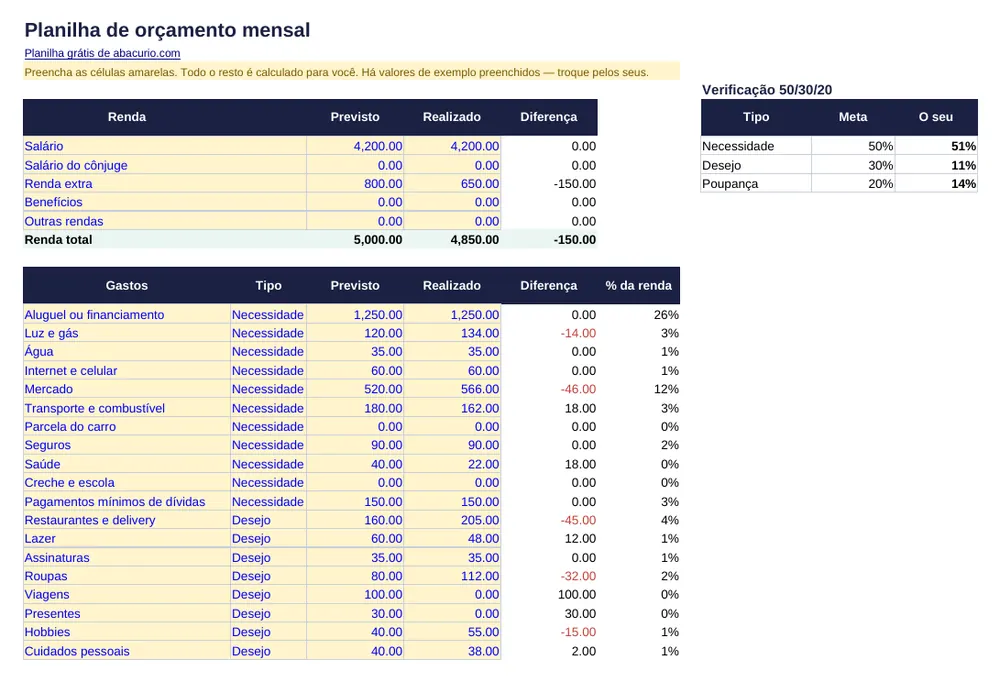Select the 'Renda total' row label
Viewport: 1000px width, 682px height.
pos(58,240)
